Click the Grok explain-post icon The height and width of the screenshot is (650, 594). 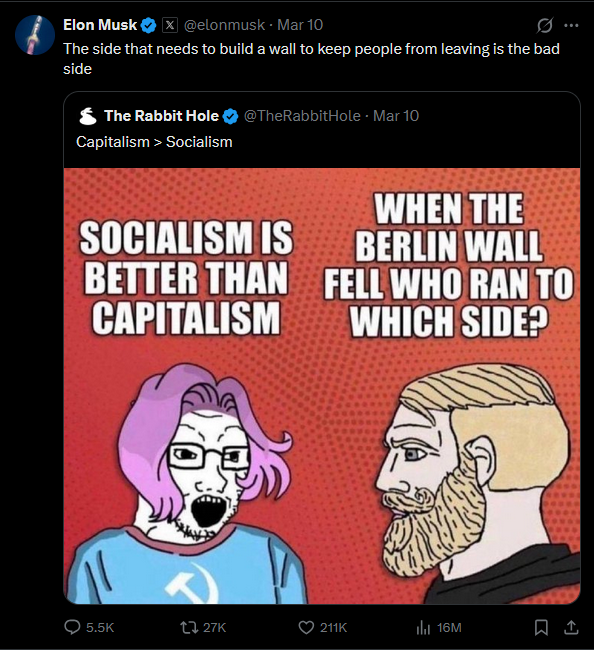[544, 25]
